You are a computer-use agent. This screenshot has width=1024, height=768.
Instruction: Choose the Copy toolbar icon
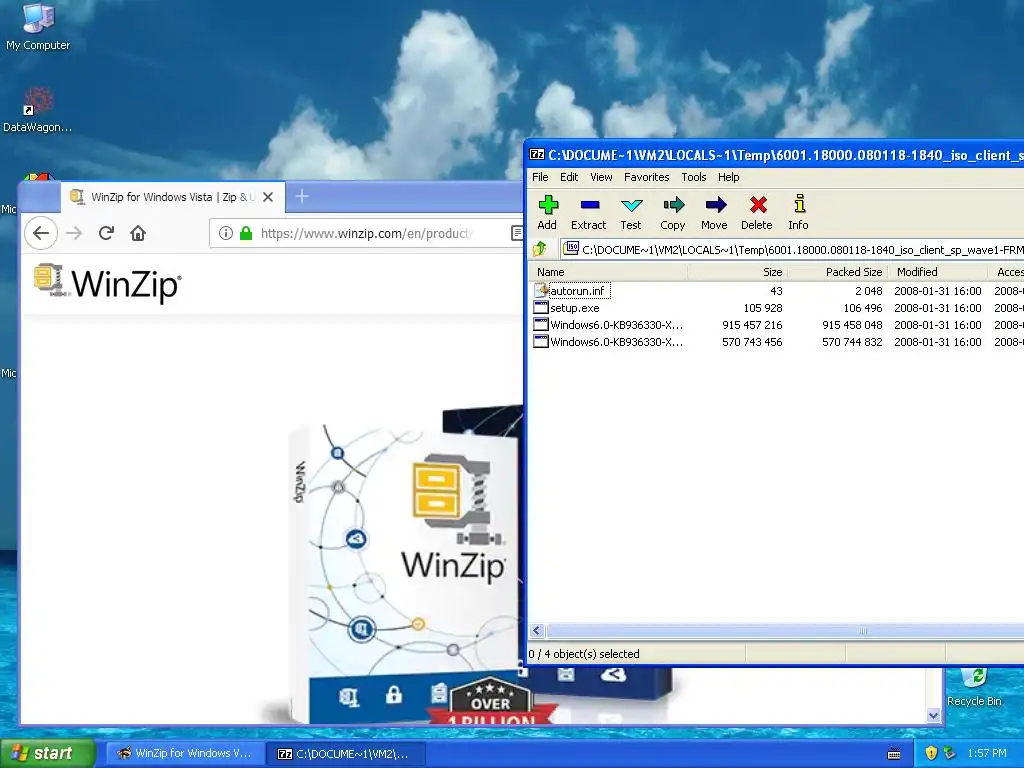coord(673,213)
